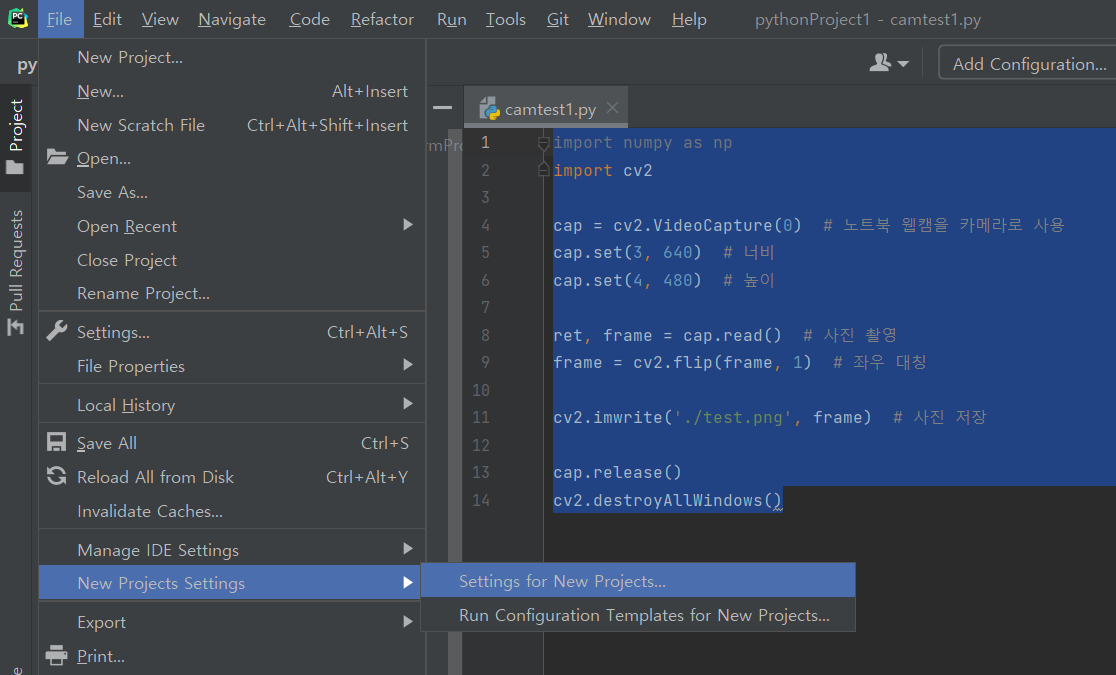Click the 'cap.release()' code line
Viewport: 1116px width, 675px height.
pyautogui.click(x=617, y=472)
